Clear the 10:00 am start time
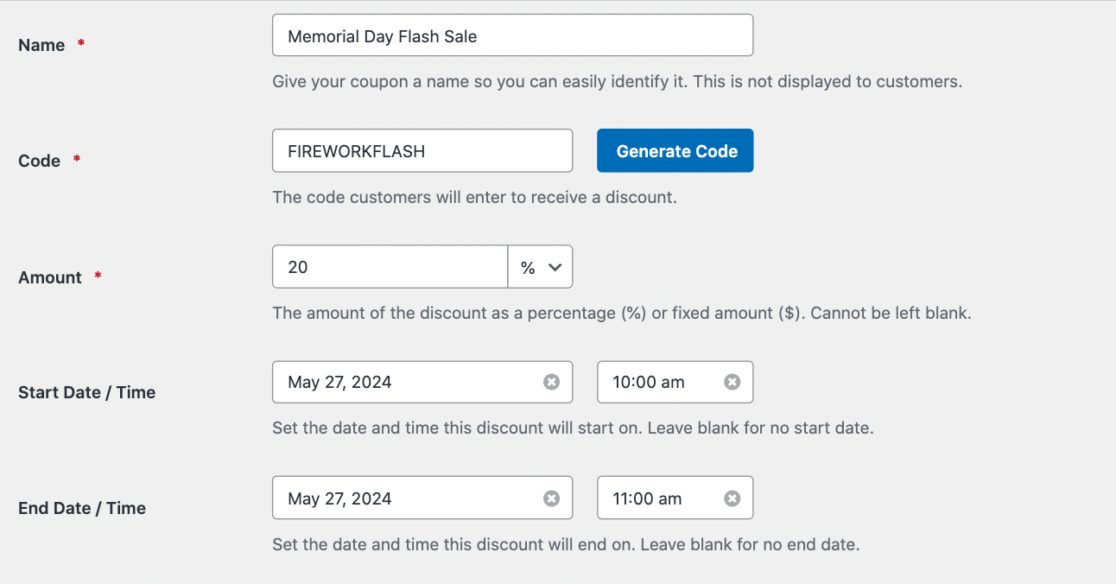The width and height of the screenshot is (1116, 584). click(734, 382)
